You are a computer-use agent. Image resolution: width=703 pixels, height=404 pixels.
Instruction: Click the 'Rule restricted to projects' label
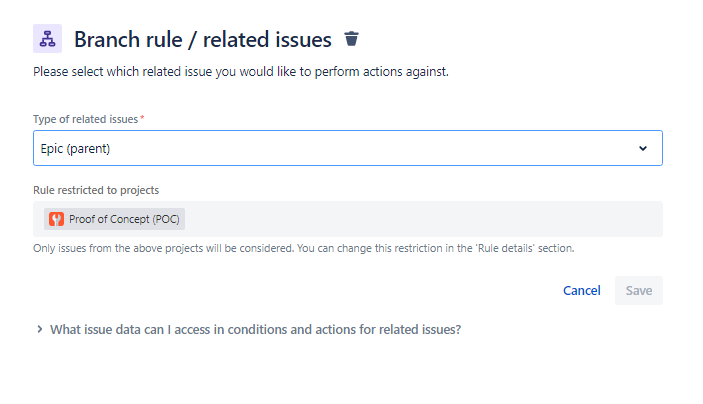pos(96,190)
